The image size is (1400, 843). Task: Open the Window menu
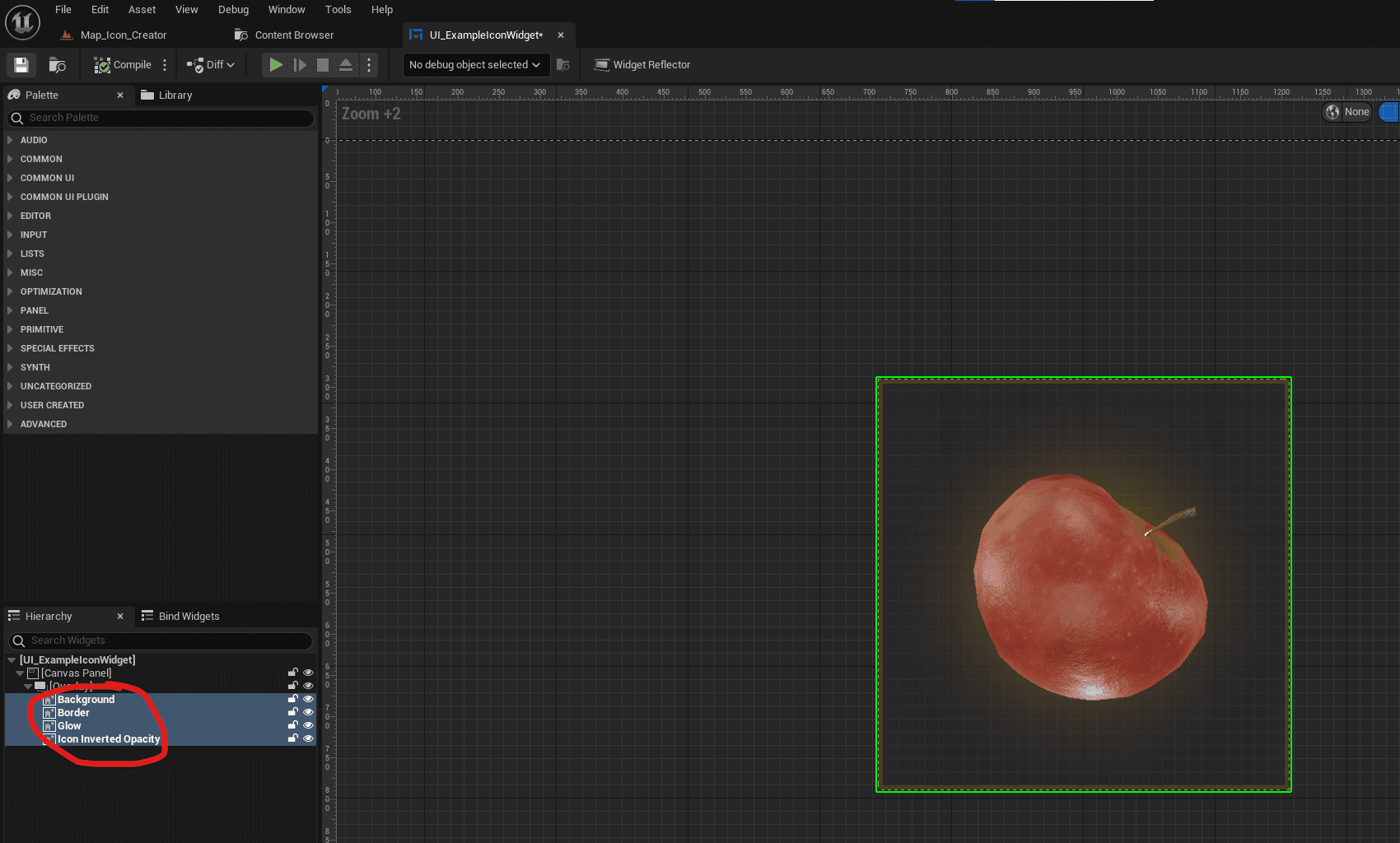click(287, 10)
